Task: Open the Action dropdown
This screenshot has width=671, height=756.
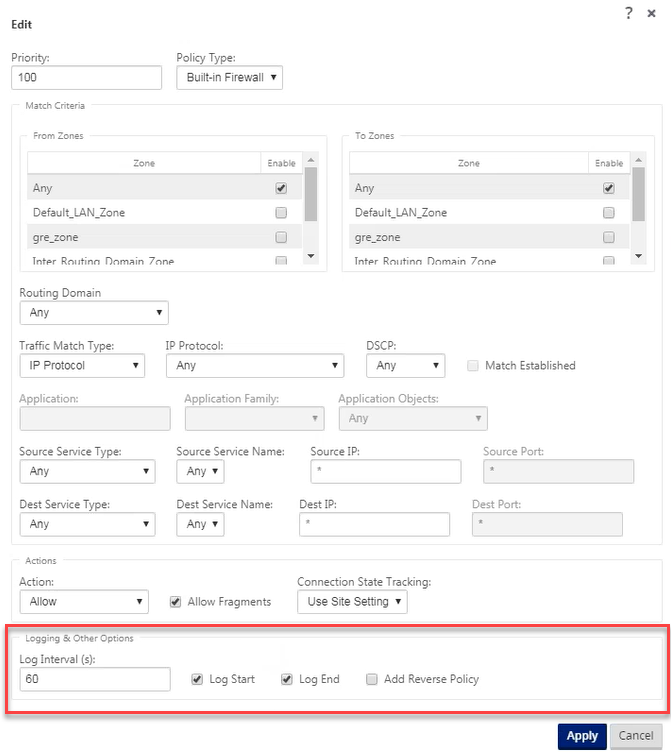Action: click(x=84, y=602)
